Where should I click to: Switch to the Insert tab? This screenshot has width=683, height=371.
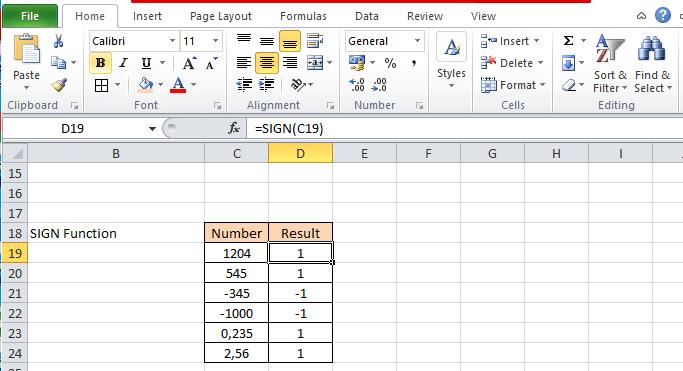coord(147,16)
